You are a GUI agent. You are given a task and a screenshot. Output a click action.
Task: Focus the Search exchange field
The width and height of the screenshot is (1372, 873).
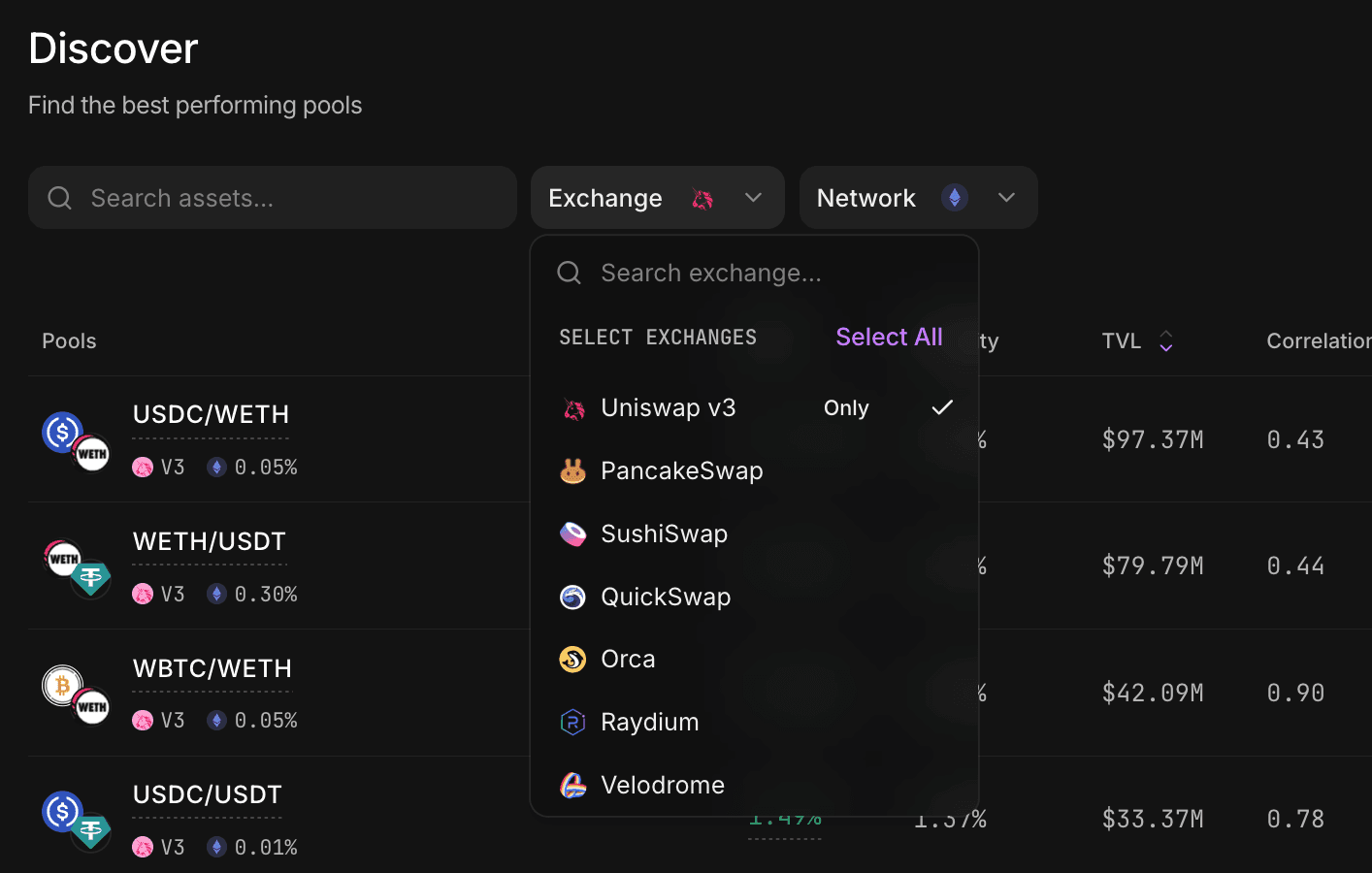tap(754, 274)
